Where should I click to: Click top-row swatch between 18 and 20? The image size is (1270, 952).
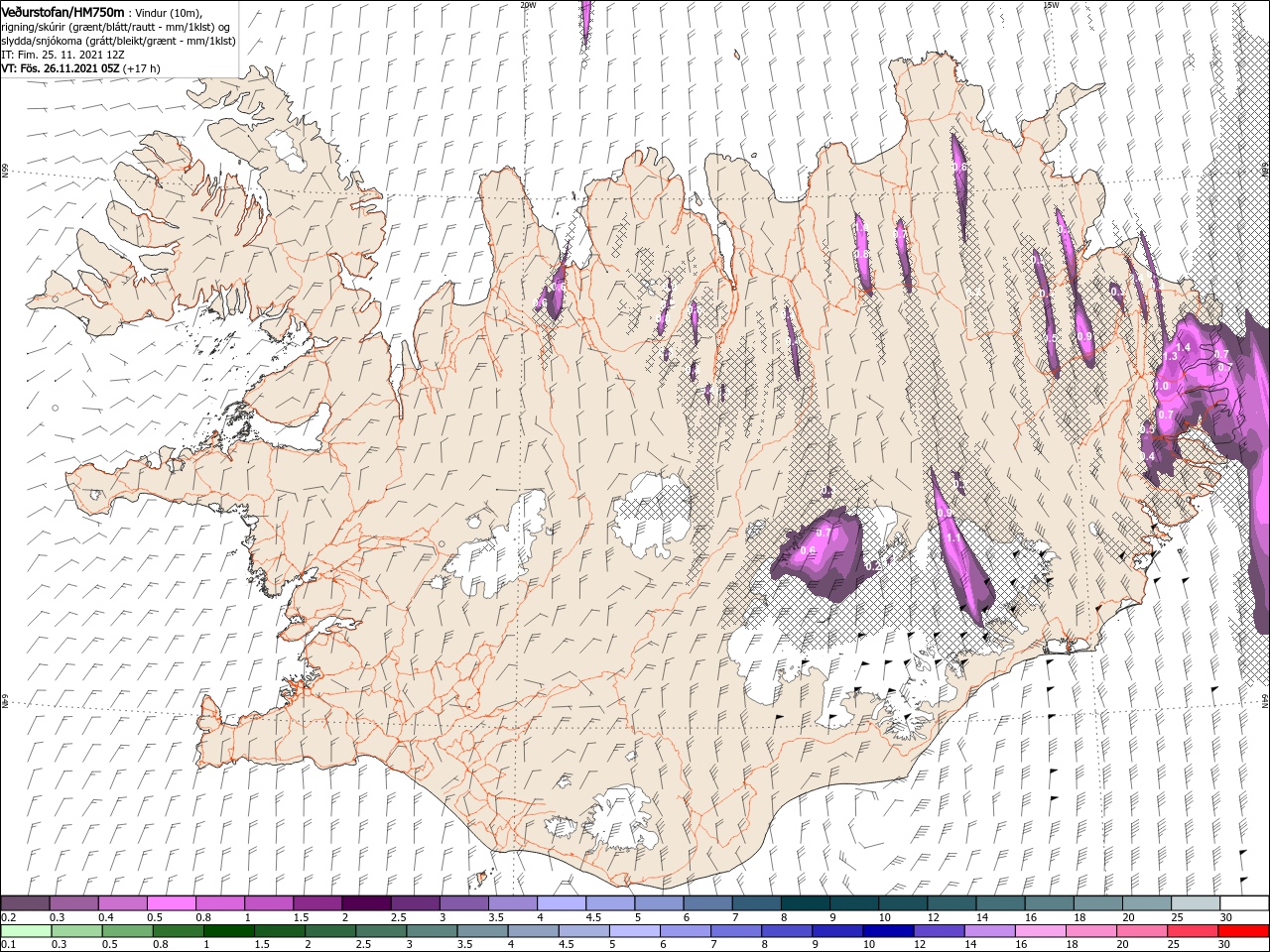tap(1097, 903)
